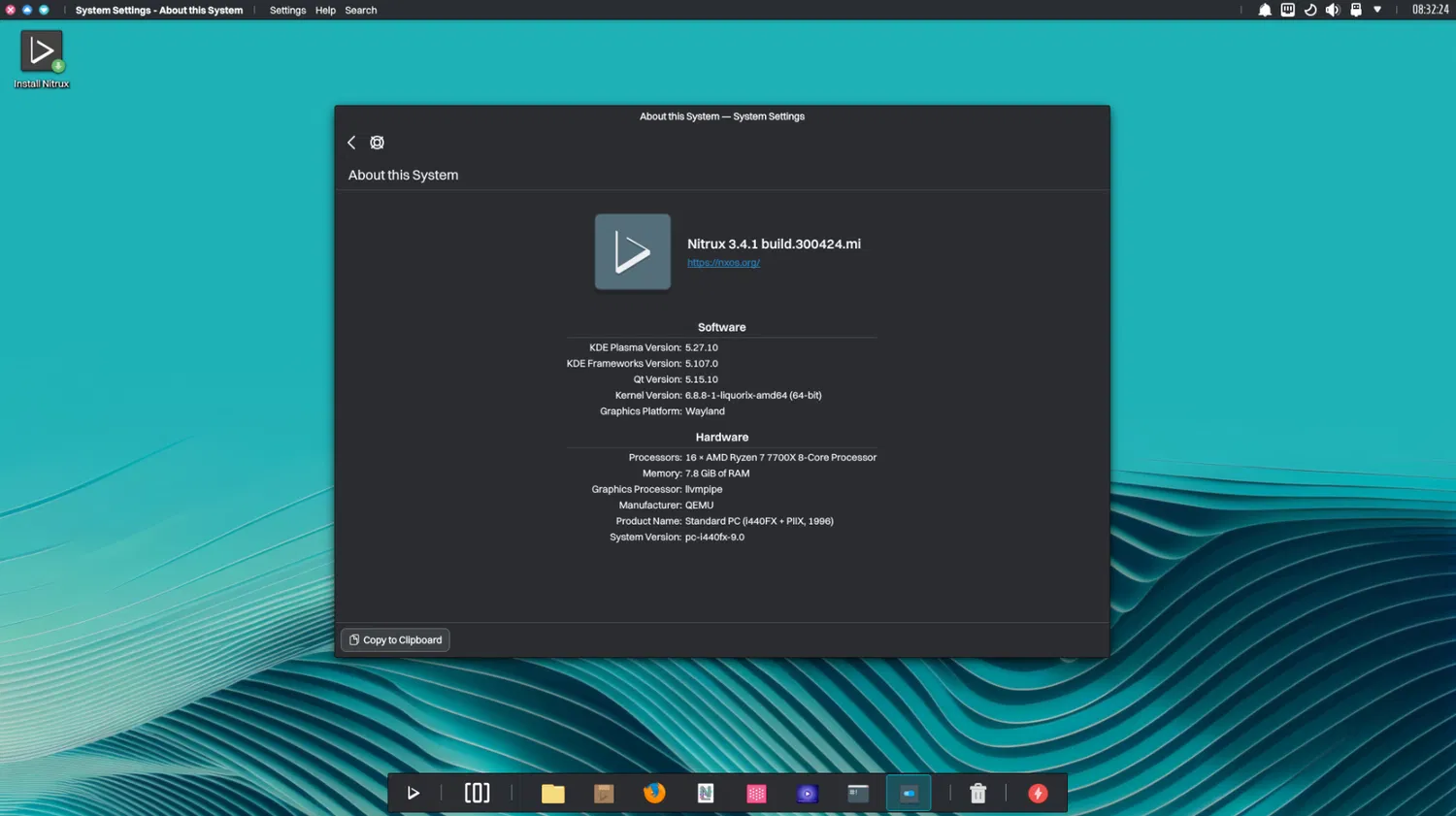
Task: Click 'System Settings - About this System' in top bar
Action: click(159, 11)
